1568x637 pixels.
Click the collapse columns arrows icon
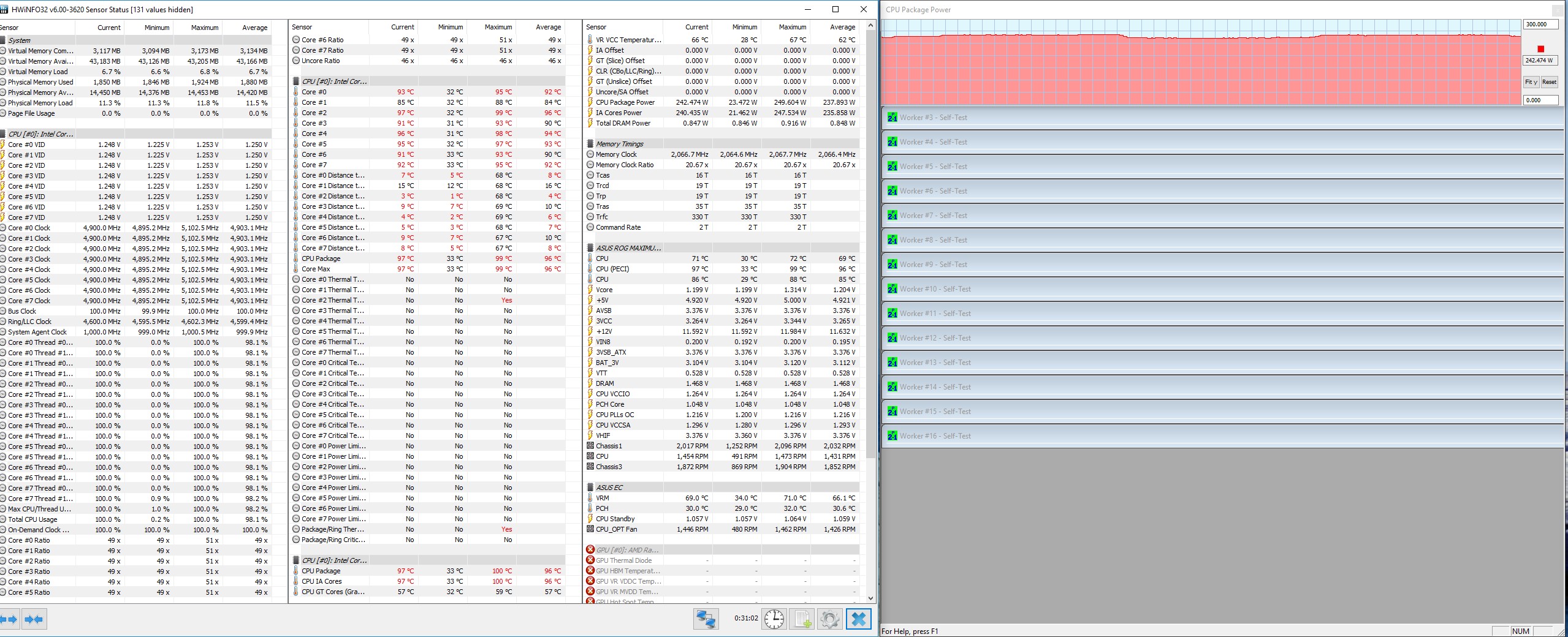click(34, 619)
